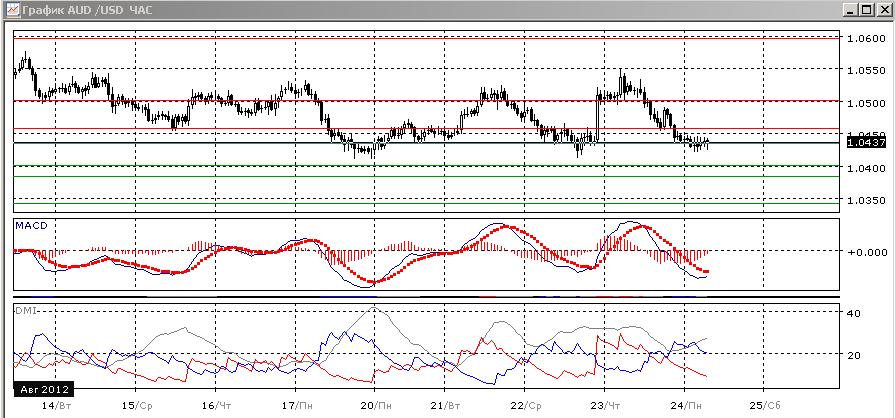Select the MACD indicator label
Screen dimensions: 895x418
point(31,226)
